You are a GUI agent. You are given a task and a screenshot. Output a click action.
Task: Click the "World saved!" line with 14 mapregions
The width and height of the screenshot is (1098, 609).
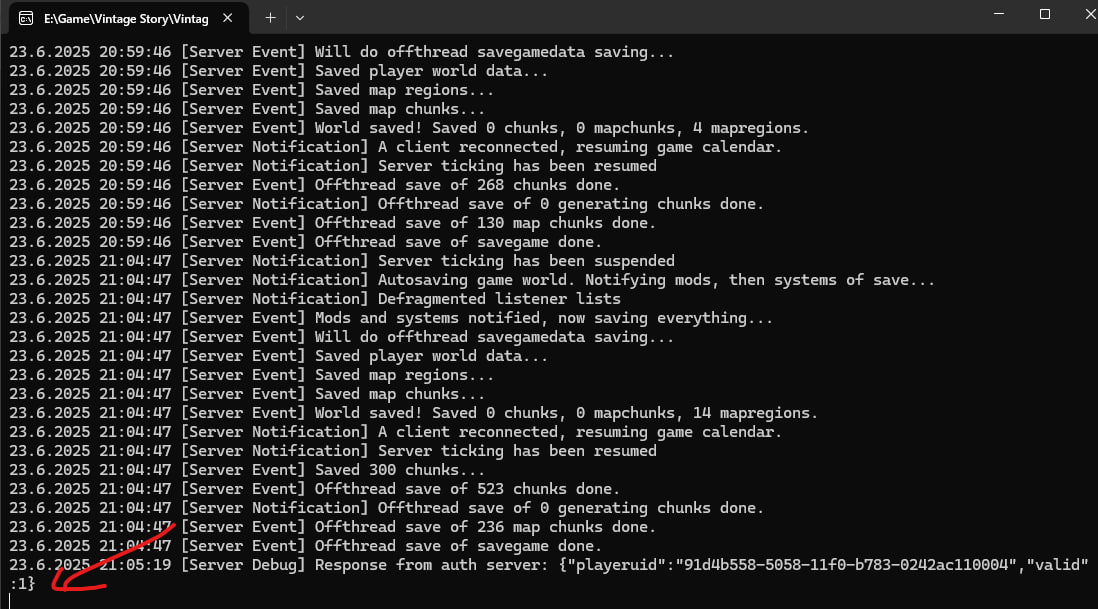coord(566,413)
